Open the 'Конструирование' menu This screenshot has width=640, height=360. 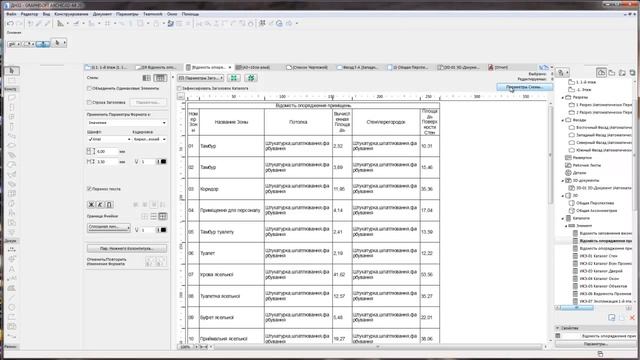tap(71, 14)
